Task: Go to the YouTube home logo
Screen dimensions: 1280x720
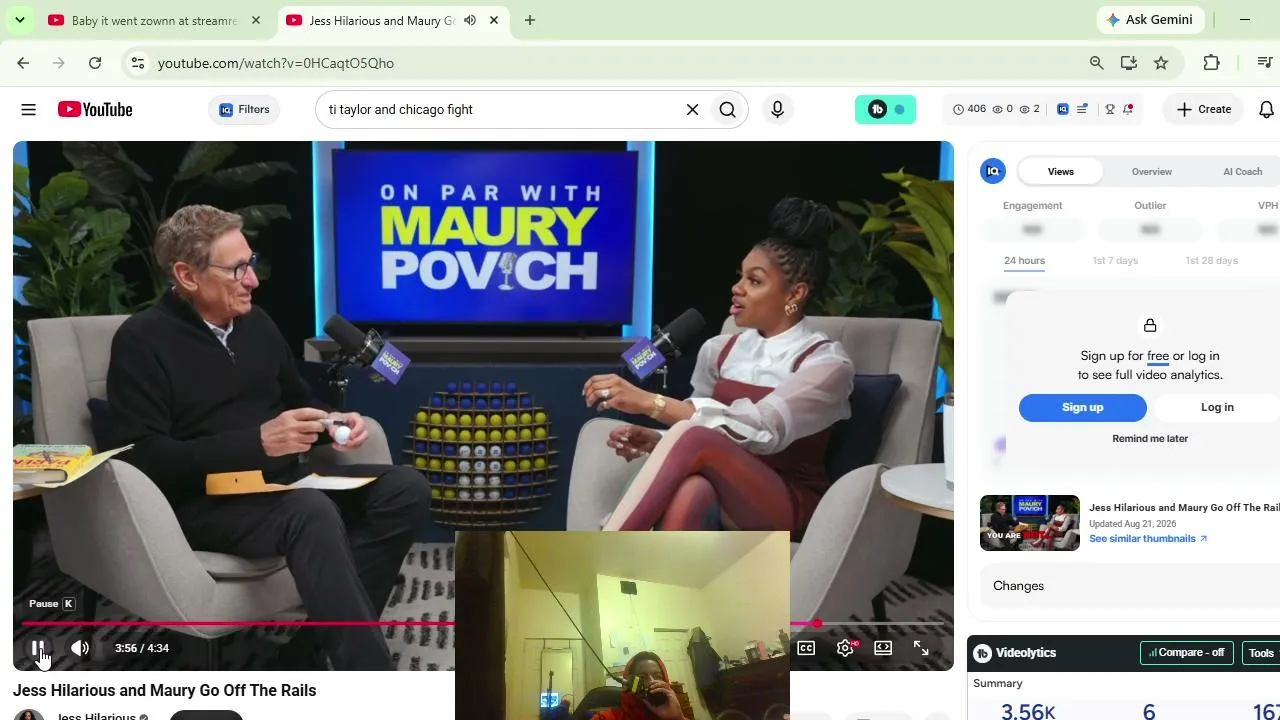Action: point(95,109)
